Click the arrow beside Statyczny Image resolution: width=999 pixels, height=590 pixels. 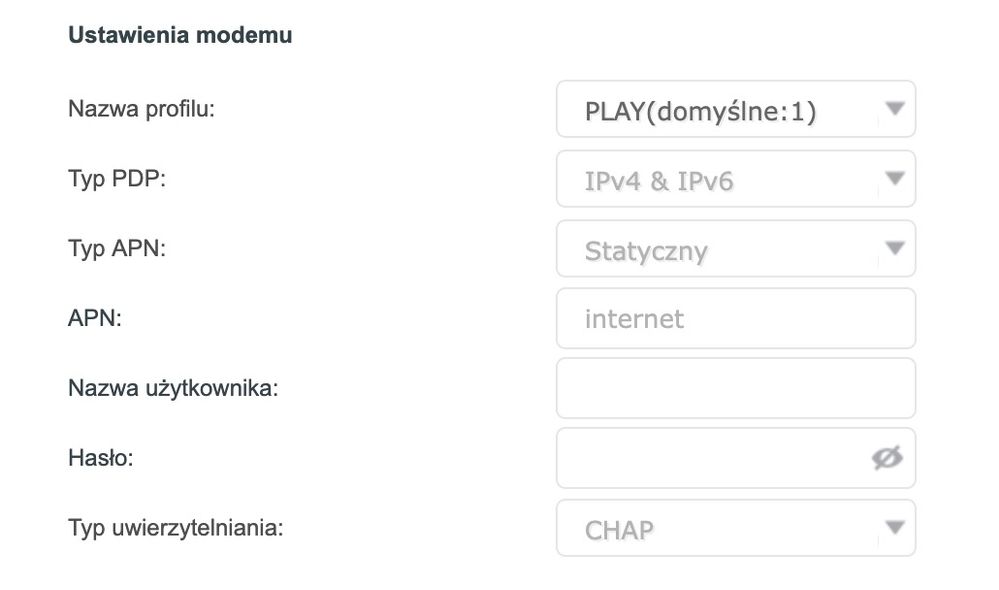click(895, 248)
